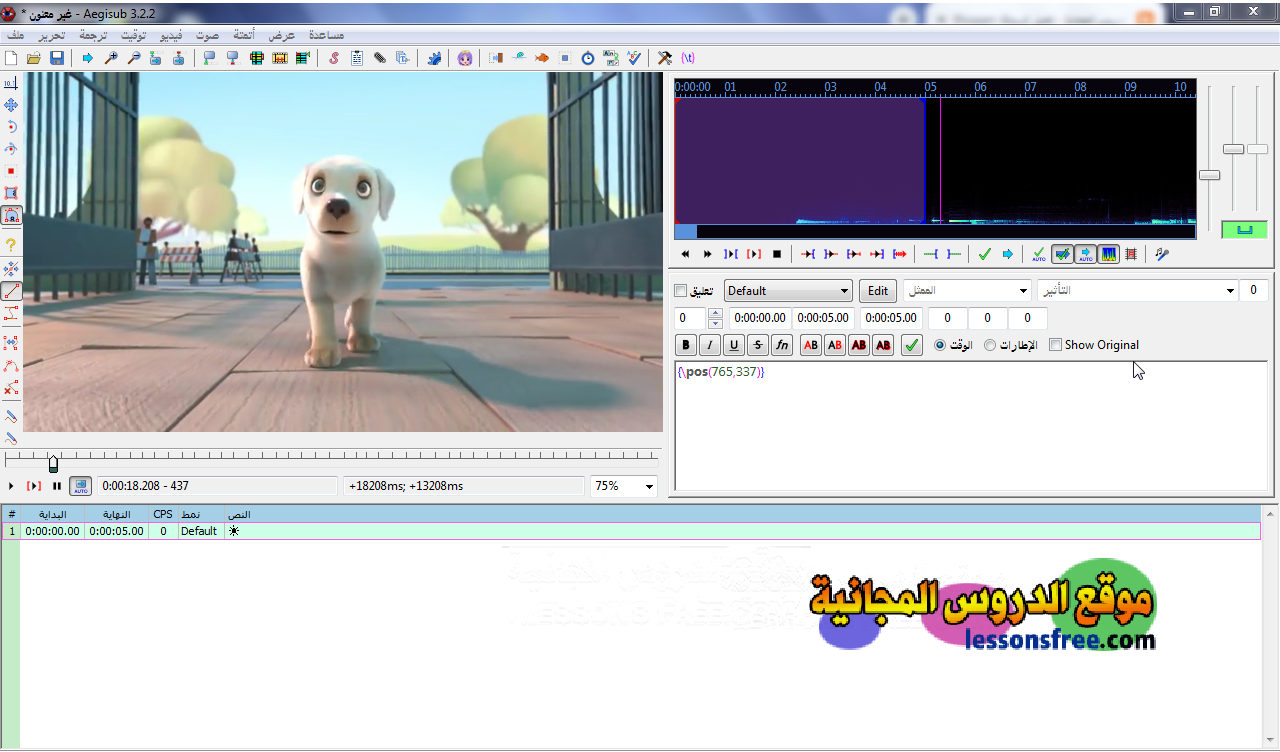Select the scale subtitles tool

pos(11,171)
